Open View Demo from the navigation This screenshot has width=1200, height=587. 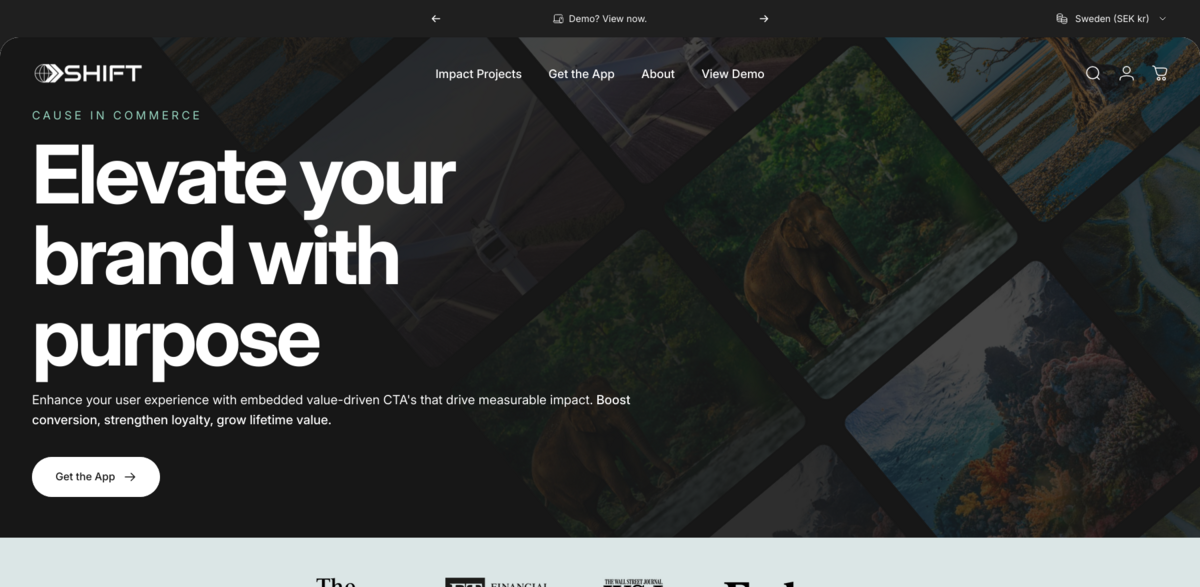pos(732,74)
